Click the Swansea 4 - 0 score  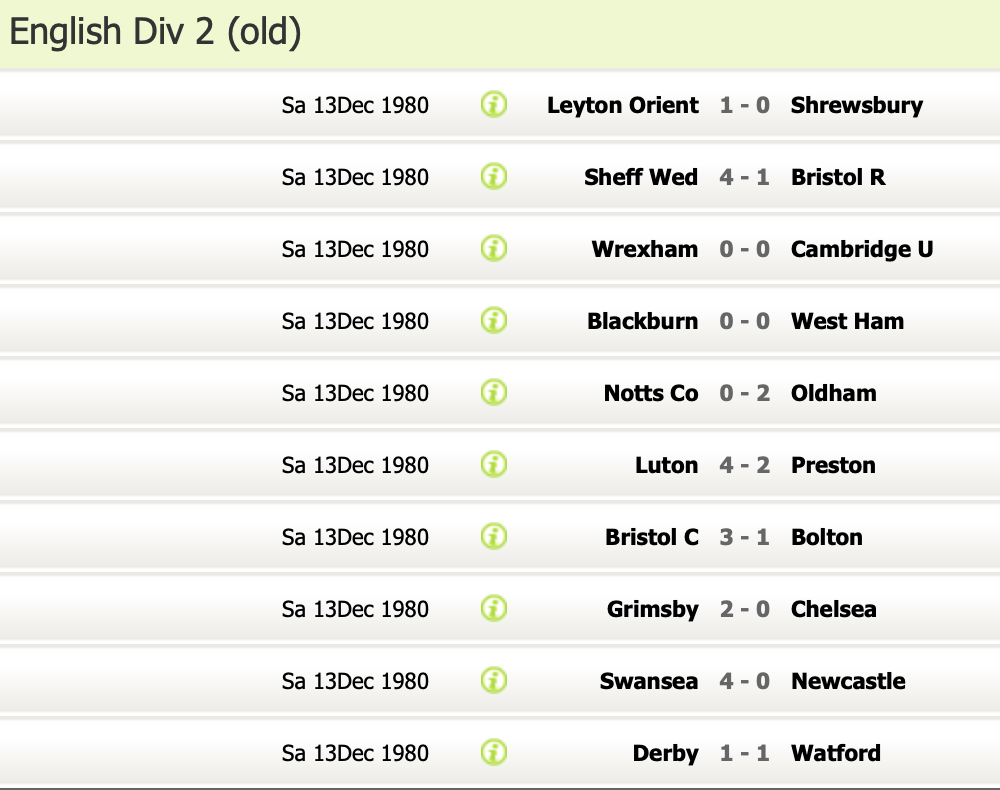(x=744, y=682)
